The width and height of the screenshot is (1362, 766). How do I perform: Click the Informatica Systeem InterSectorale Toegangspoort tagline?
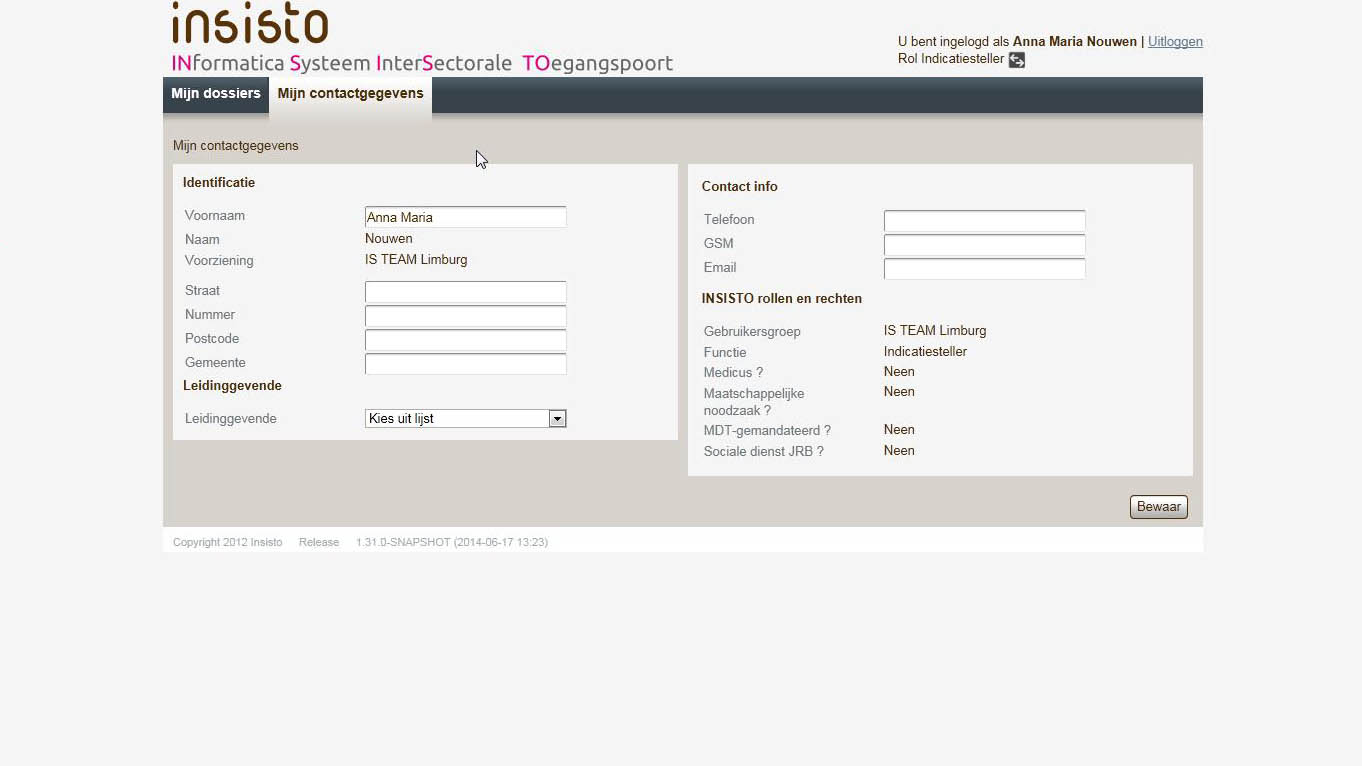click(422, 63)
